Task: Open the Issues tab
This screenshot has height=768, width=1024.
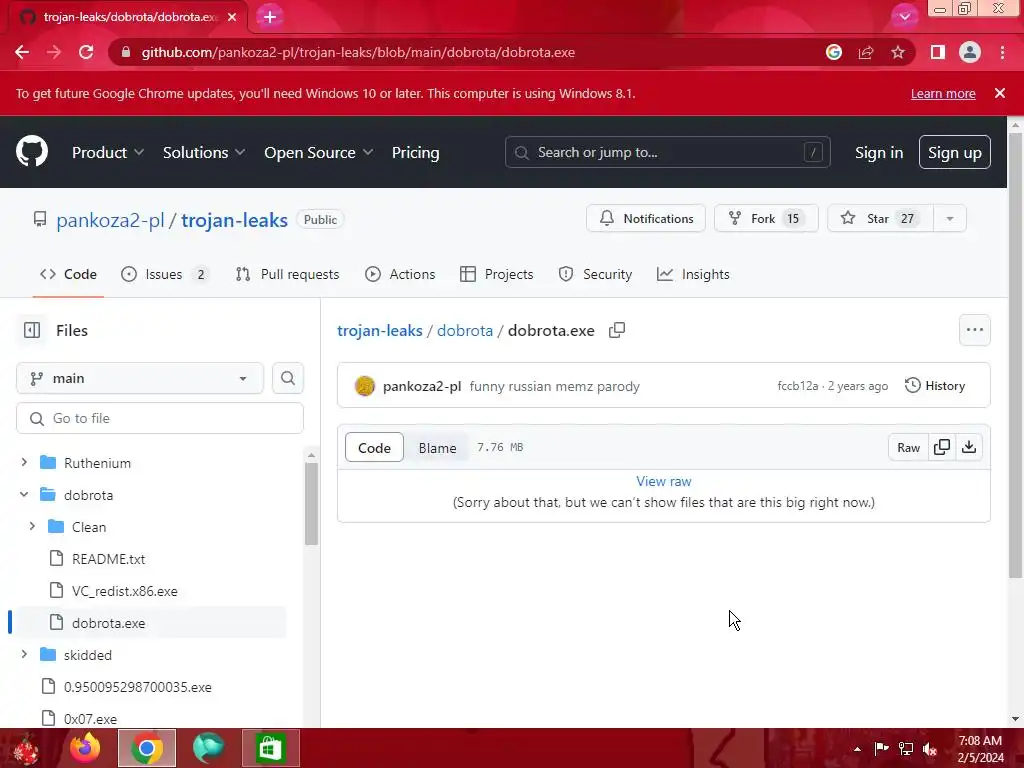Action: 165,274
